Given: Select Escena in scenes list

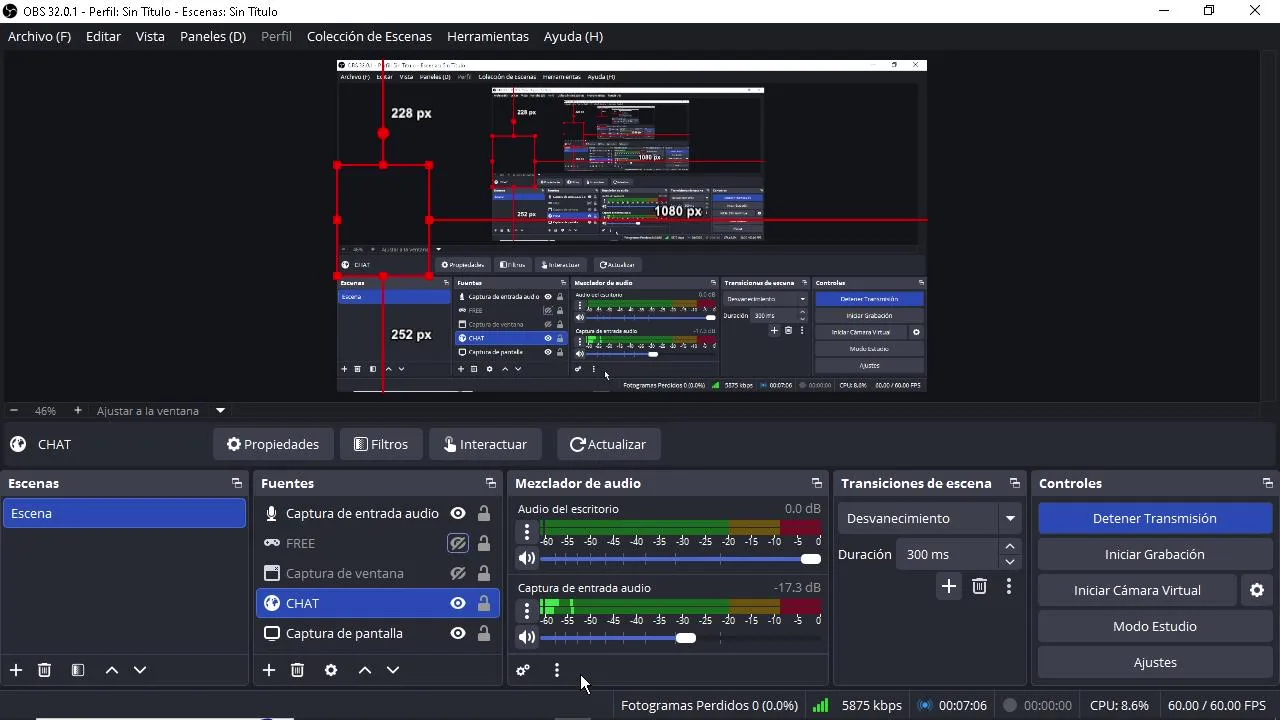Looking at the screenshot, I should [x=124, y=513].
